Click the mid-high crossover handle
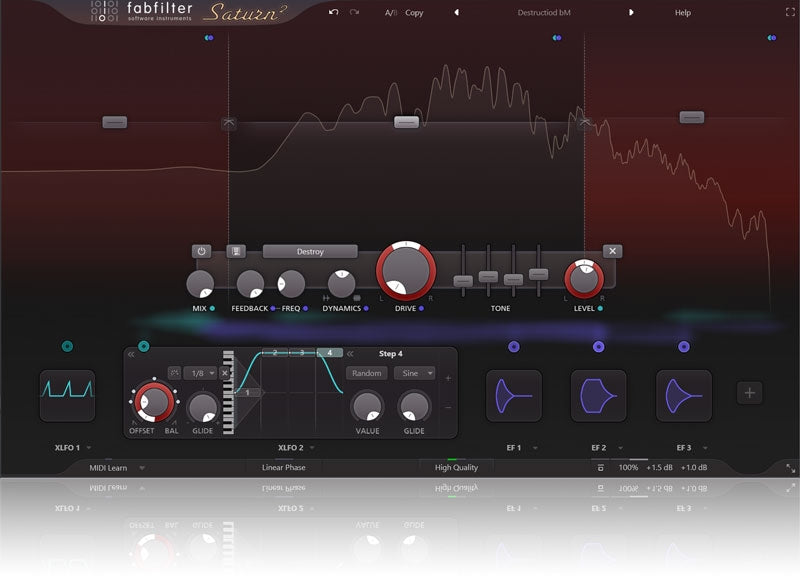The height and width of the screenshot is (578, 800). [x=585, y=123]
